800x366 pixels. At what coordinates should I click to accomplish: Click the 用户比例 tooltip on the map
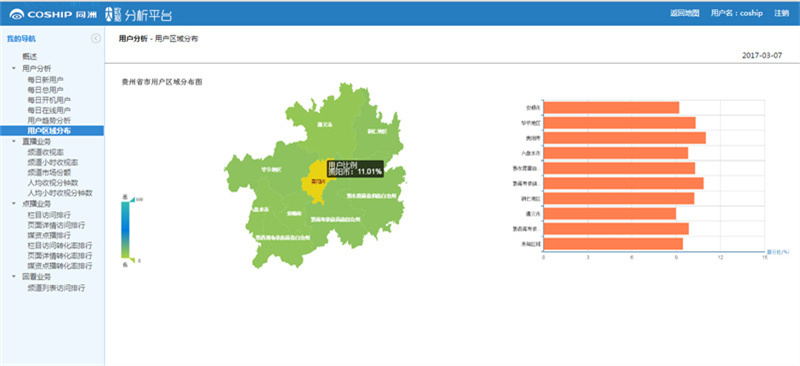click(355, 168)
